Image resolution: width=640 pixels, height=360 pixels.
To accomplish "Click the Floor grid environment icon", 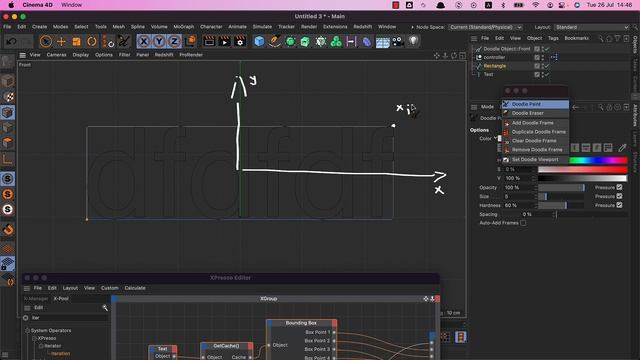I will pyautogui.click(x=382, y=41).
